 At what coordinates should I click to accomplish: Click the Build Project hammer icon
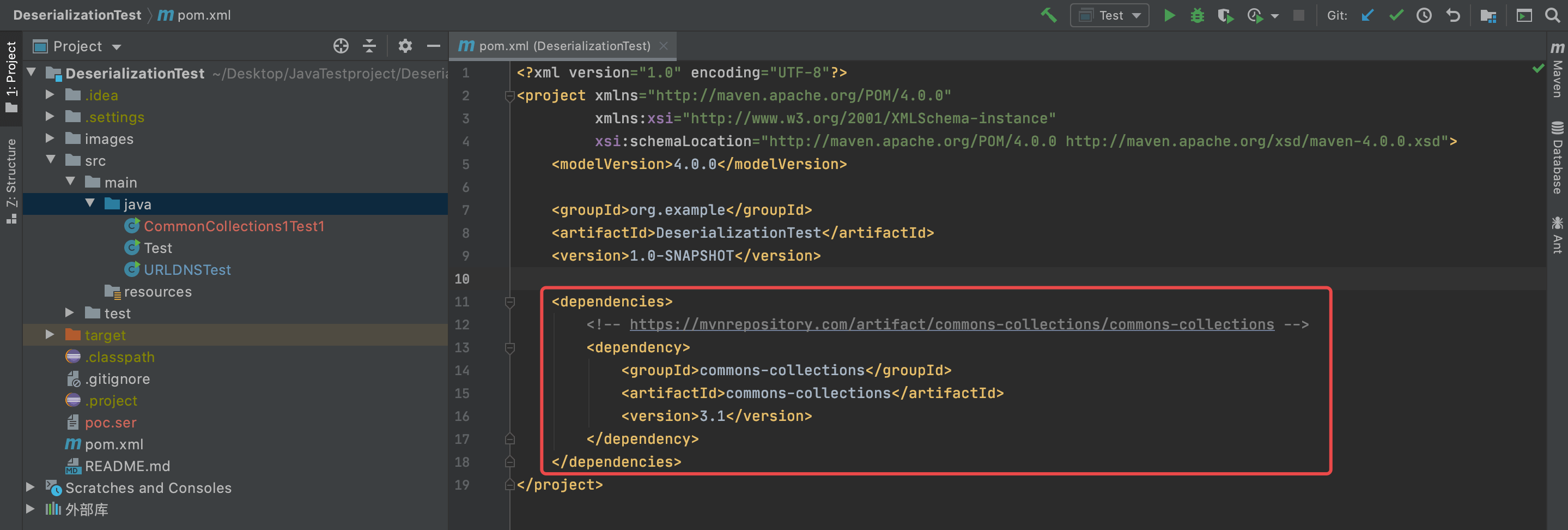1049,15
